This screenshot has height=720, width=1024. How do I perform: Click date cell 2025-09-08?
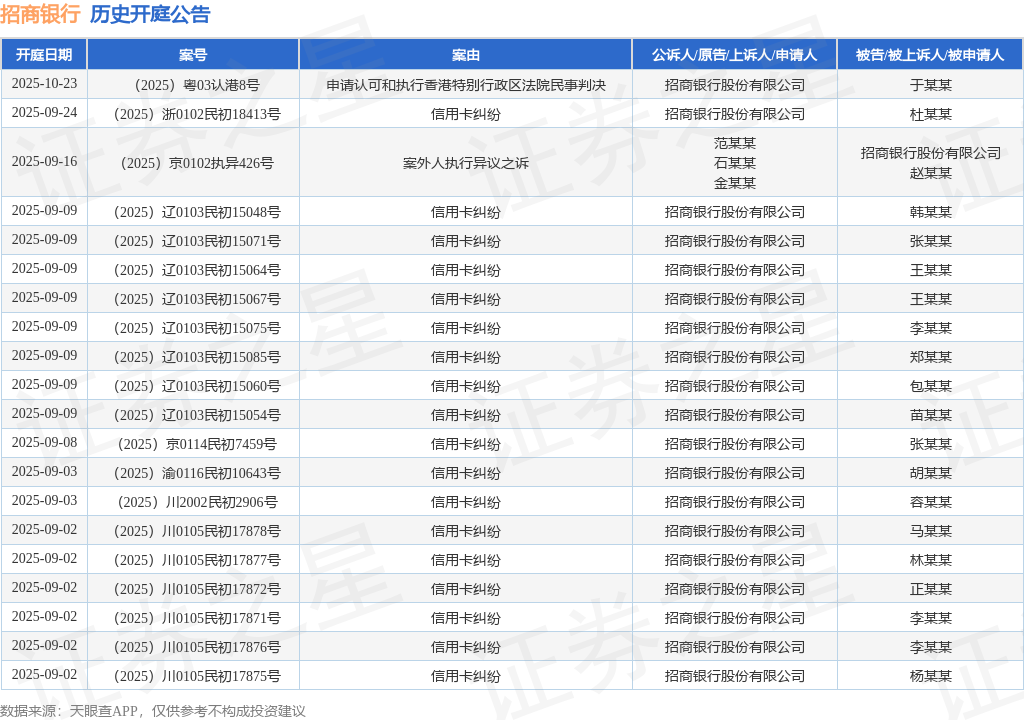click(44, 442)
